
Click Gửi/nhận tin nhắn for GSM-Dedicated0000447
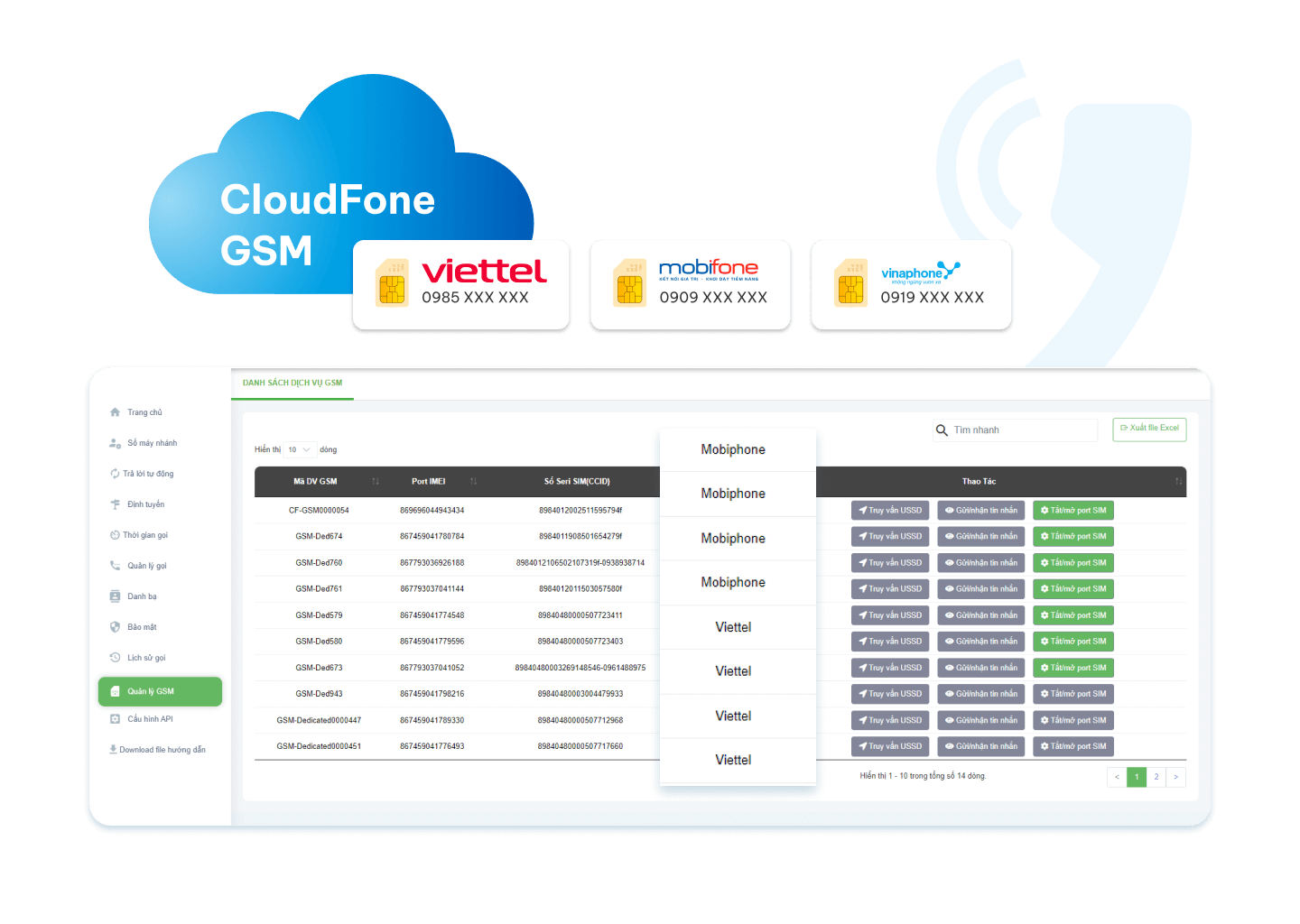981,720
